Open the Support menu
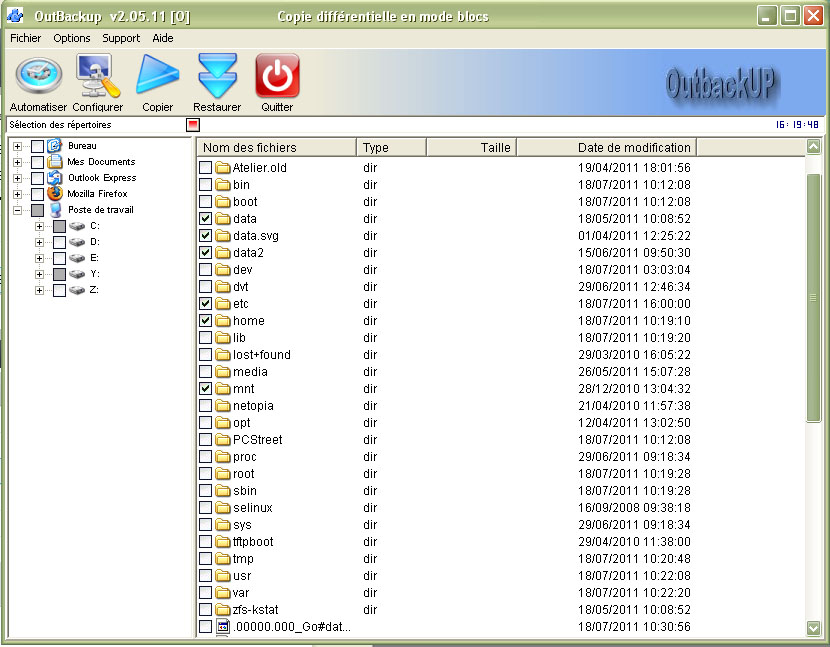Screen dimensions: 830x647 (x=121, y=38)
